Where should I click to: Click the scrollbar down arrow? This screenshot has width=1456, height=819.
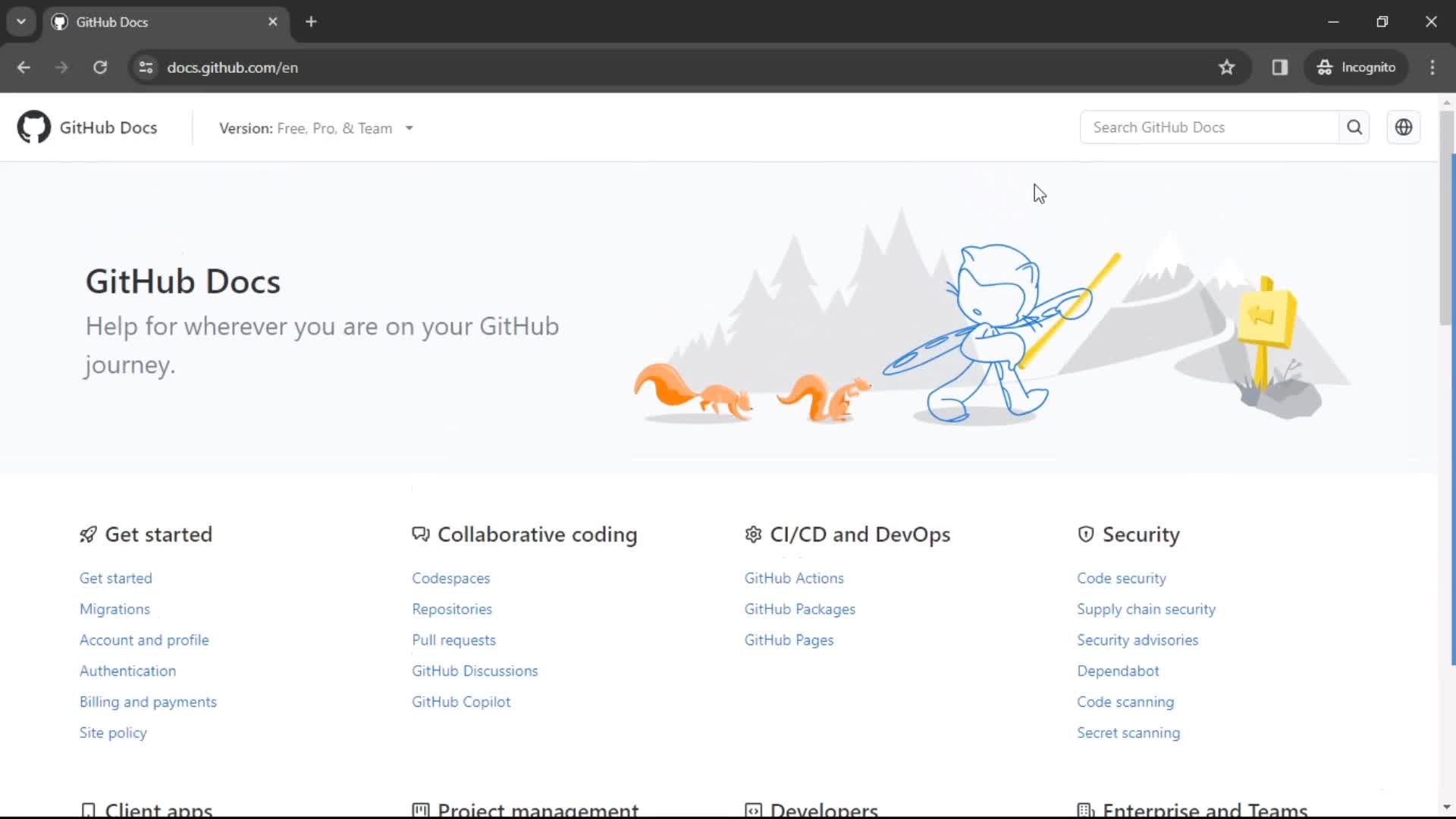[x=1446, y=807]
